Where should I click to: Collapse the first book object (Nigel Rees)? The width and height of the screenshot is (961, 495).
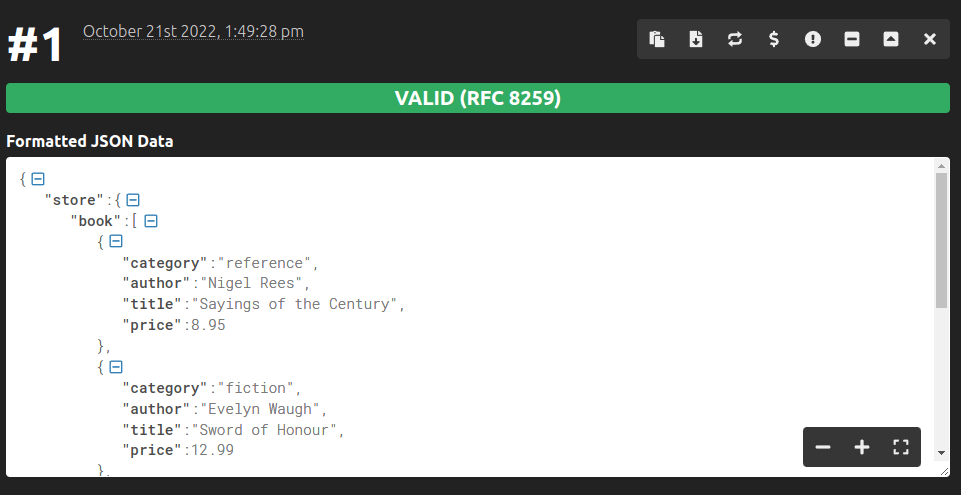(116, 242)
